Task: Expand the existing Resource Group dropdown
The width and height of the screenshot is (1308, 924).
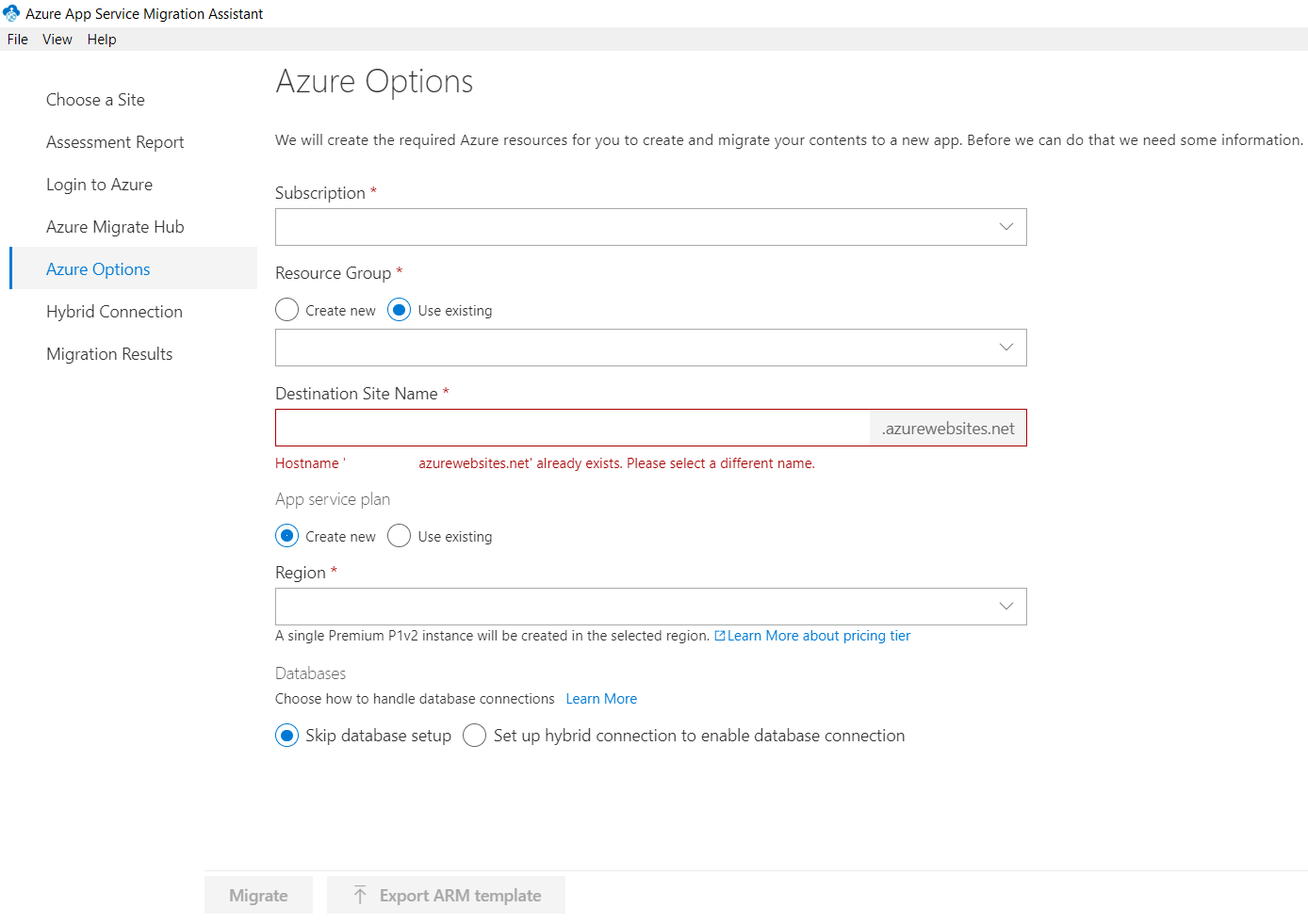Action: pos(650,348)
